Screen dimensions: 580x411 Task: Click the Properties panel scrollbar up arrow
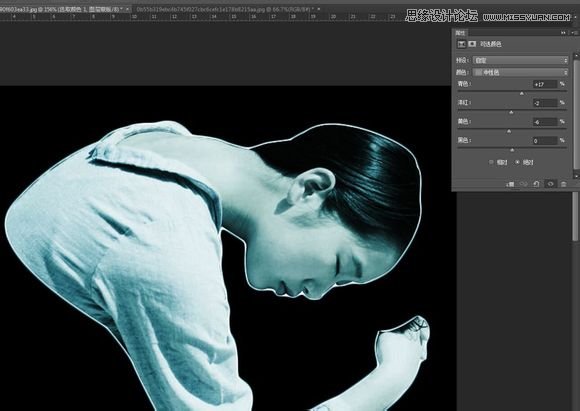tap(576, 56)
